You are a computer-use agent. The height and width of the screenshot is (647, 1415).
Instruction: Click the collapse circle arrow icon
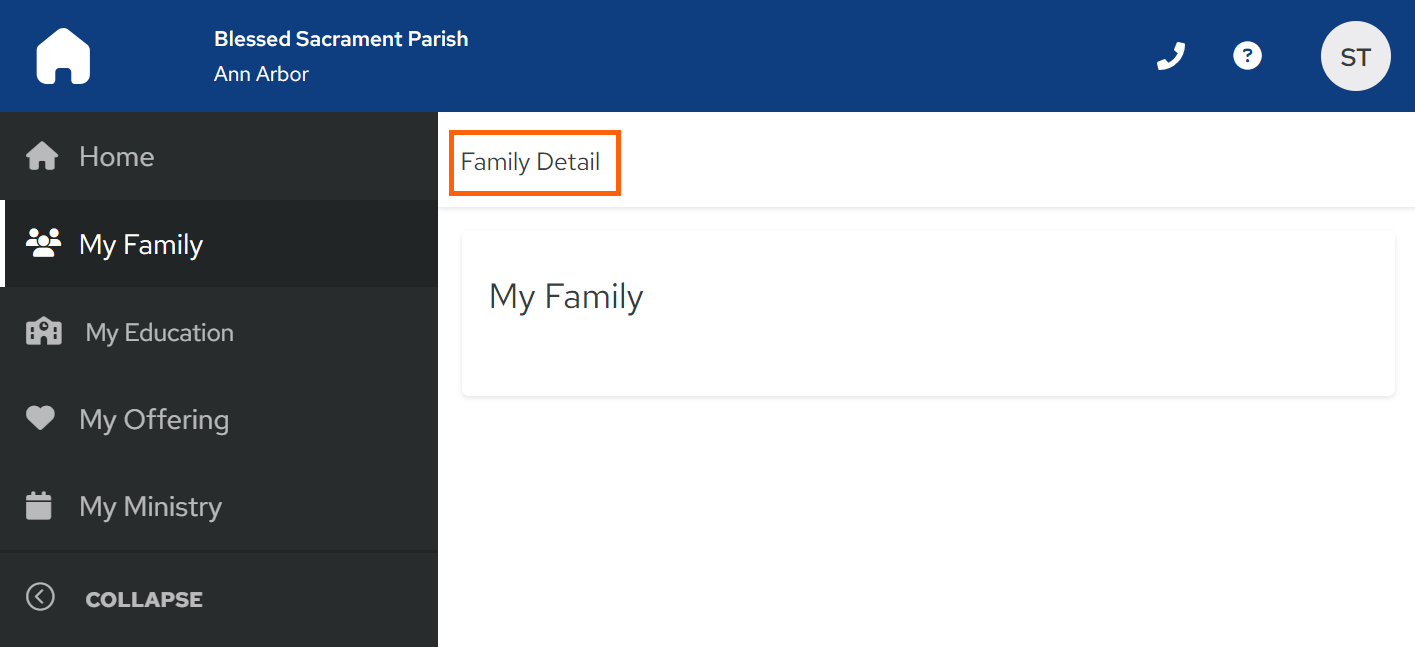tap(40, 597)
